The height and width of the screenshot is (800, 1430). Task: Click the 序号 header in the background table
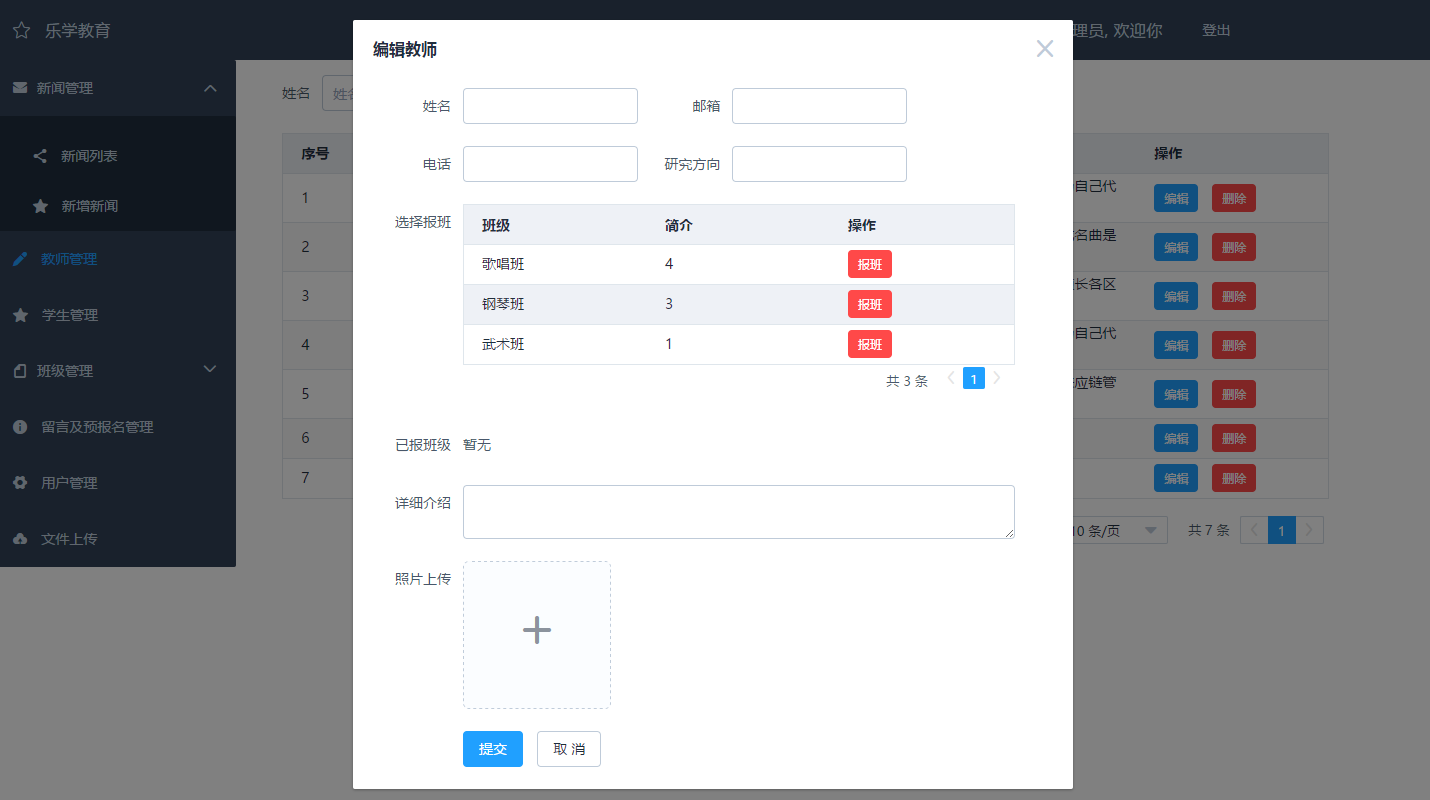click(316, 154)
